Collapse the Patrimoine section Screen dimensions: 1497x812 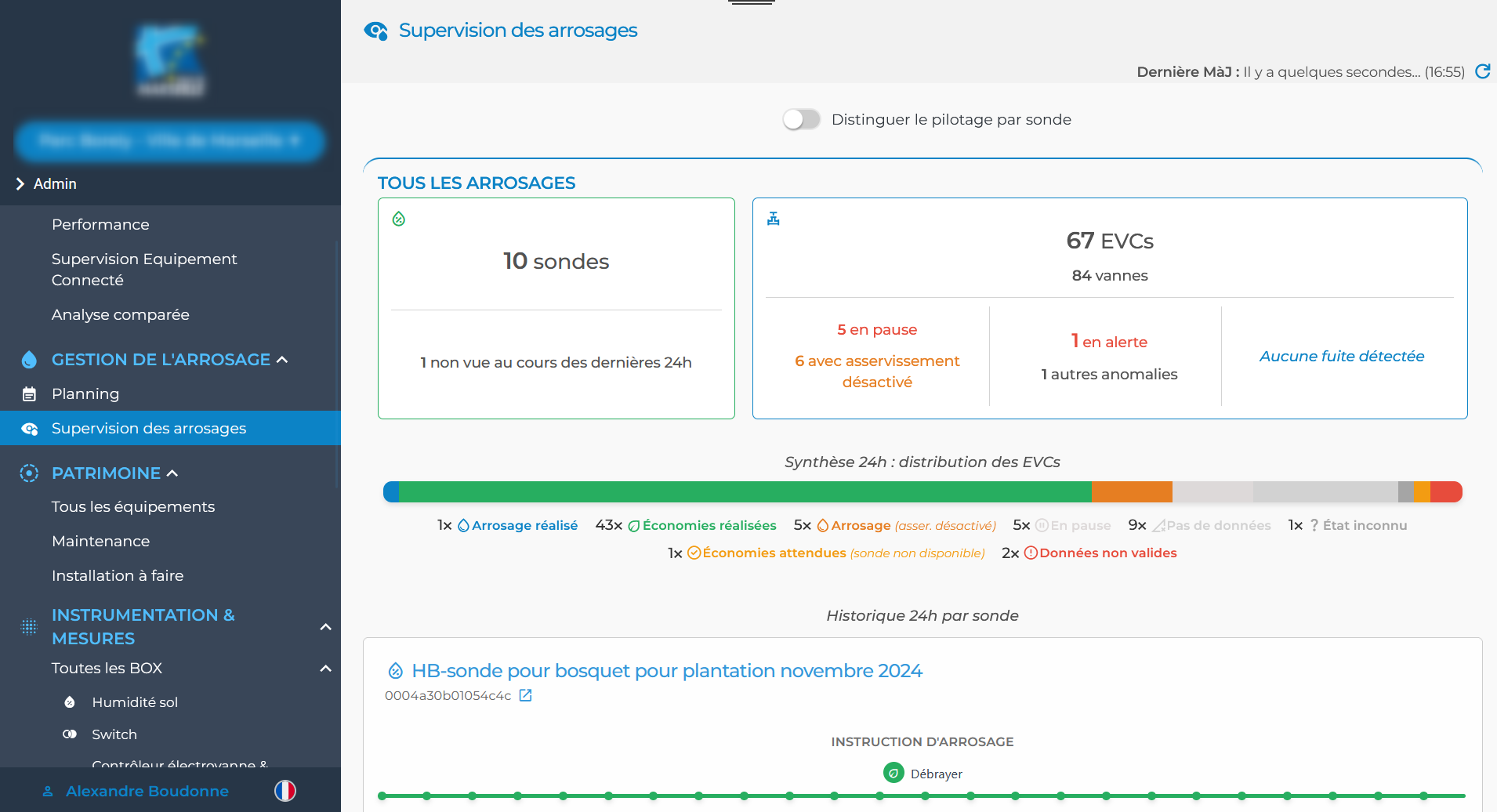pyautogui.click(x=172, y=473)
